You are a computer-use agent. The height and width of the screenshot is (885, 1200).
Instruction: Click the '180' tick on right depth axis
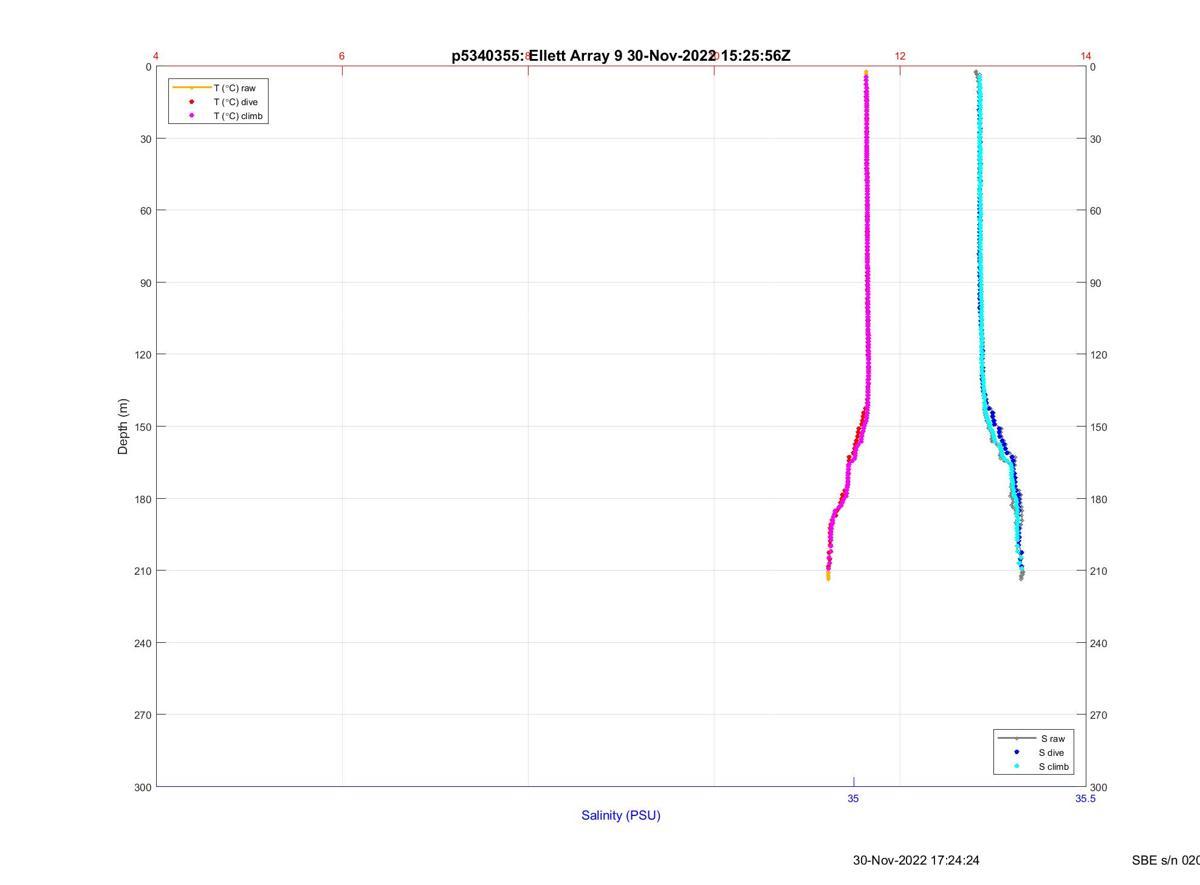tap(1100, 499)
